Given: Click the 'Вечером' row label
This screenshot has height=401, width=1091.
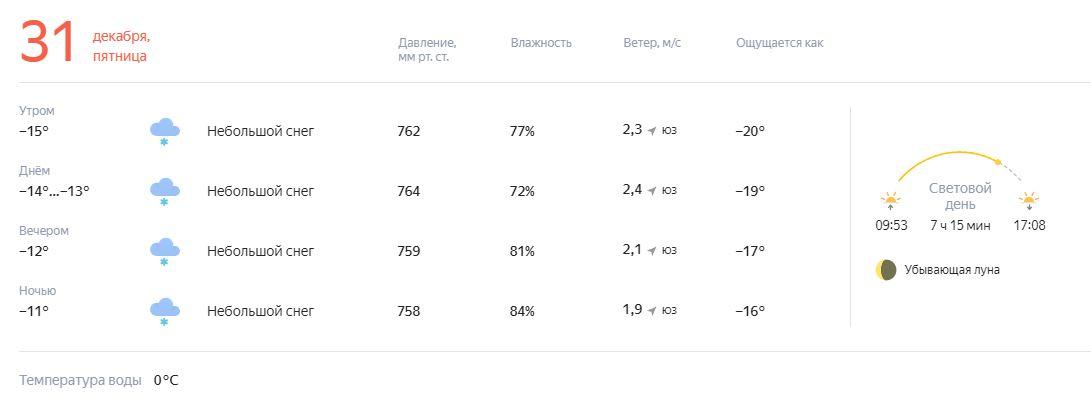Looking at the screenshot, I should pos(44,231).
